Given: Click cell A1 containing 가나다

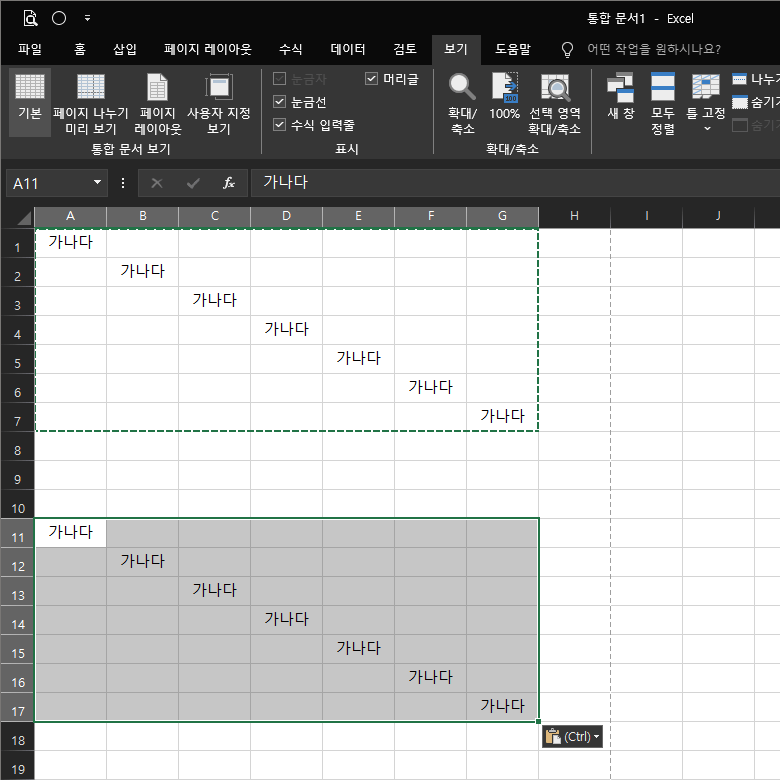Looking at the screenshot, I should [70, 243].
